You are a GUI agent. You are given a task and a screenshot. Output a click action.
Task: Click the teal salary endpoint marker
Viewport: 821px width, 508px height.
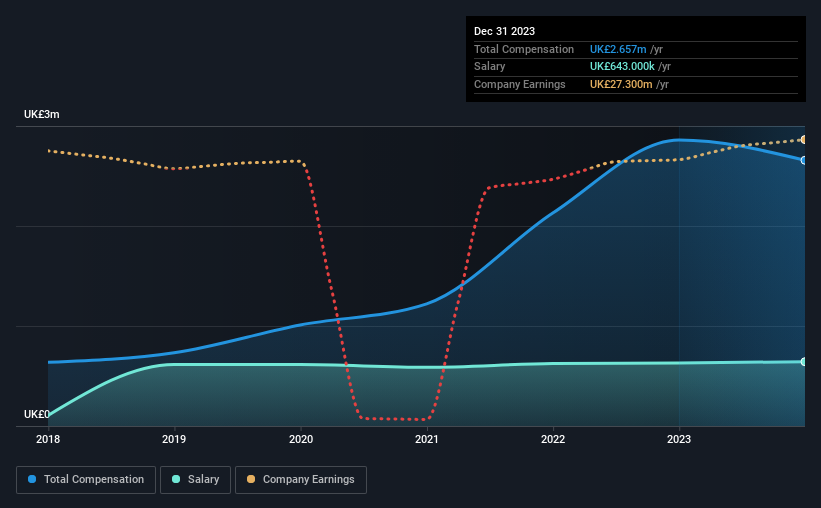[804, 361]
